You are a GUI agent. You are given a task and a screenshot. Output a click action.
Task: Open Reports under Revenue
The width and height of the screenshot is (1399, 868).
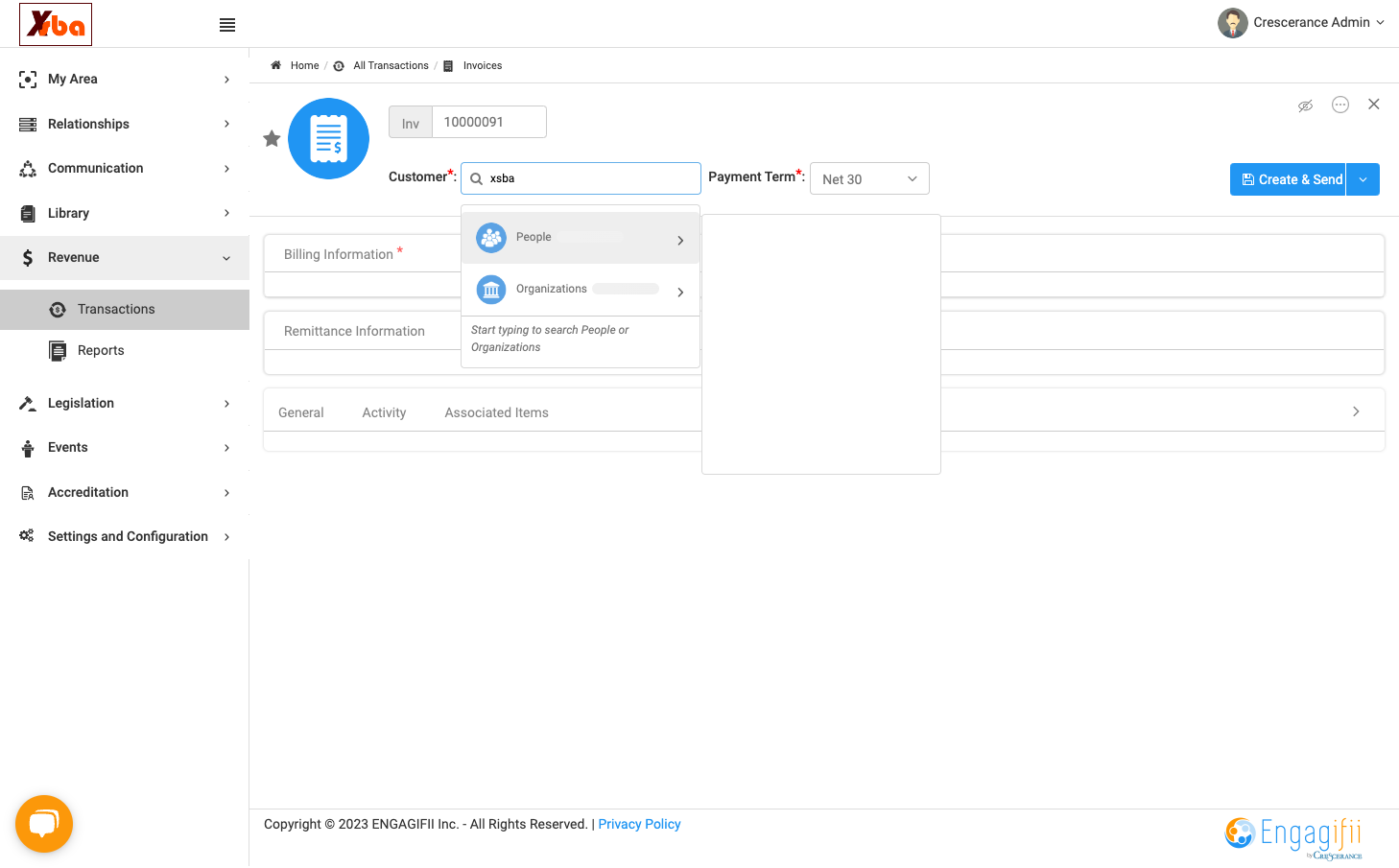point(125,350)
